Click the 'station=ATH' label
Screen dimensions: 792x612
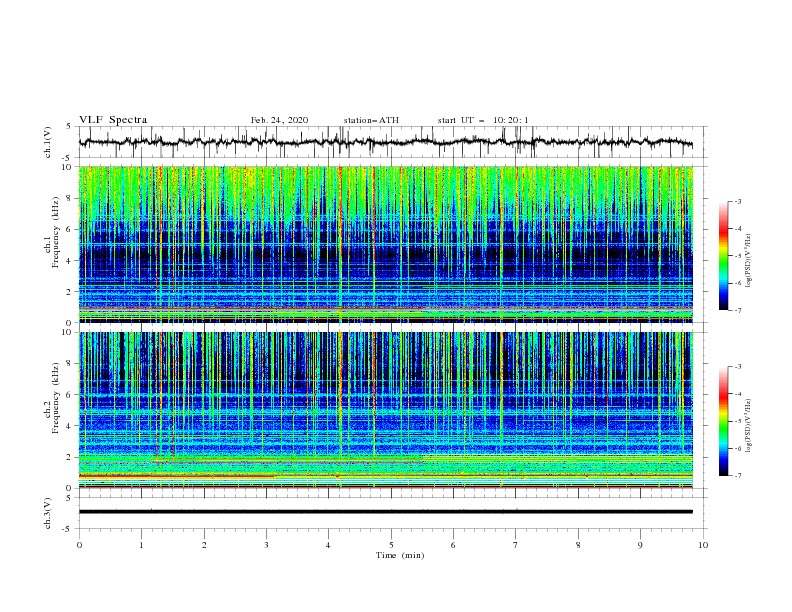[371, 120]
